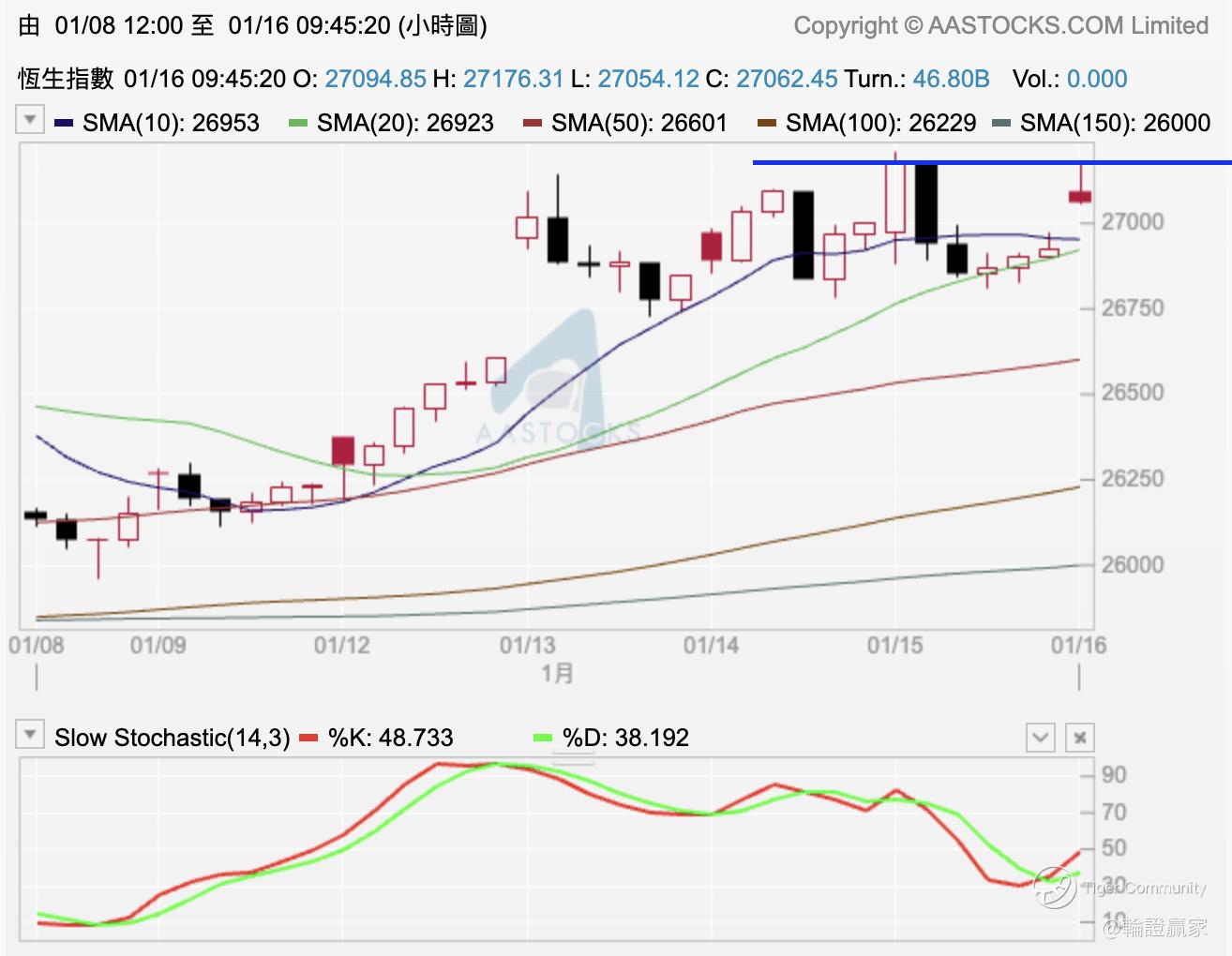Image resolution: width=1232 pixels, height=956 pixels.
Task: Click the 50 level on the stochastic axis
Action: pyautogui.click(x=1114, y=848)
